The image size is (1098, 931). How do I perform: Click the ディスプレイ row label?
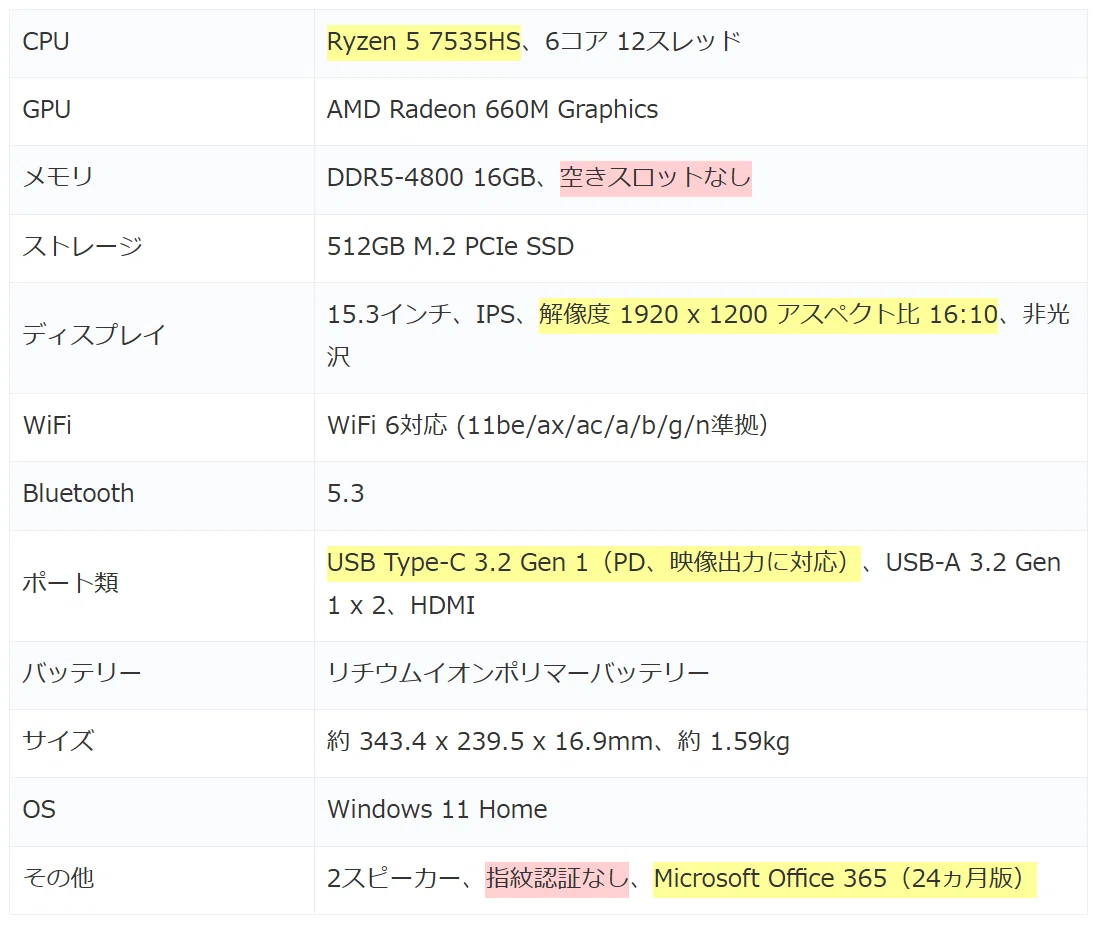coord(94,335)
